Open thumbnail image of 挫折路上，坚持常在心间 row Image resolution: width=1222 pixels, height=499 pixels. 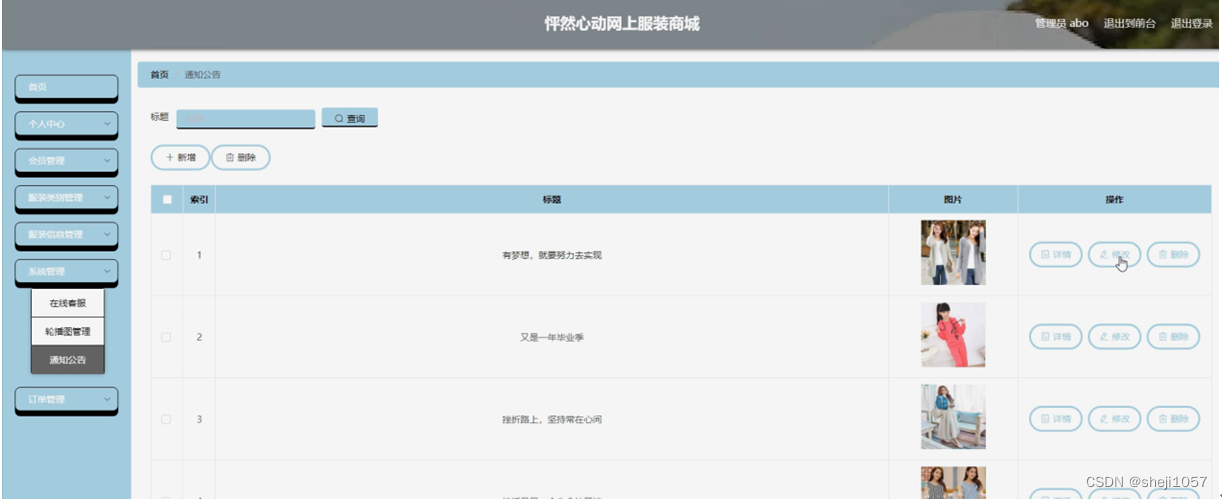click(953, 417)
